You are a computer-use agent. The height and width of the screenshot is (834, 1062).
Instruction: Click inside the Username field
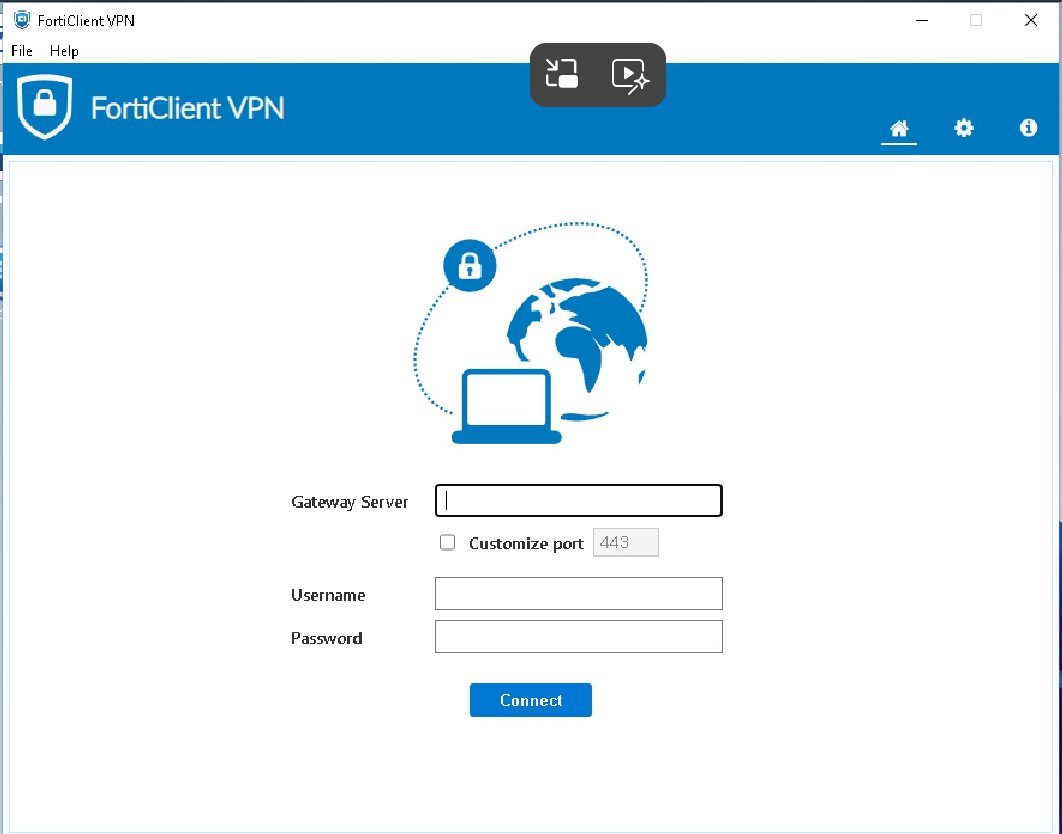[x=578, y=593]
